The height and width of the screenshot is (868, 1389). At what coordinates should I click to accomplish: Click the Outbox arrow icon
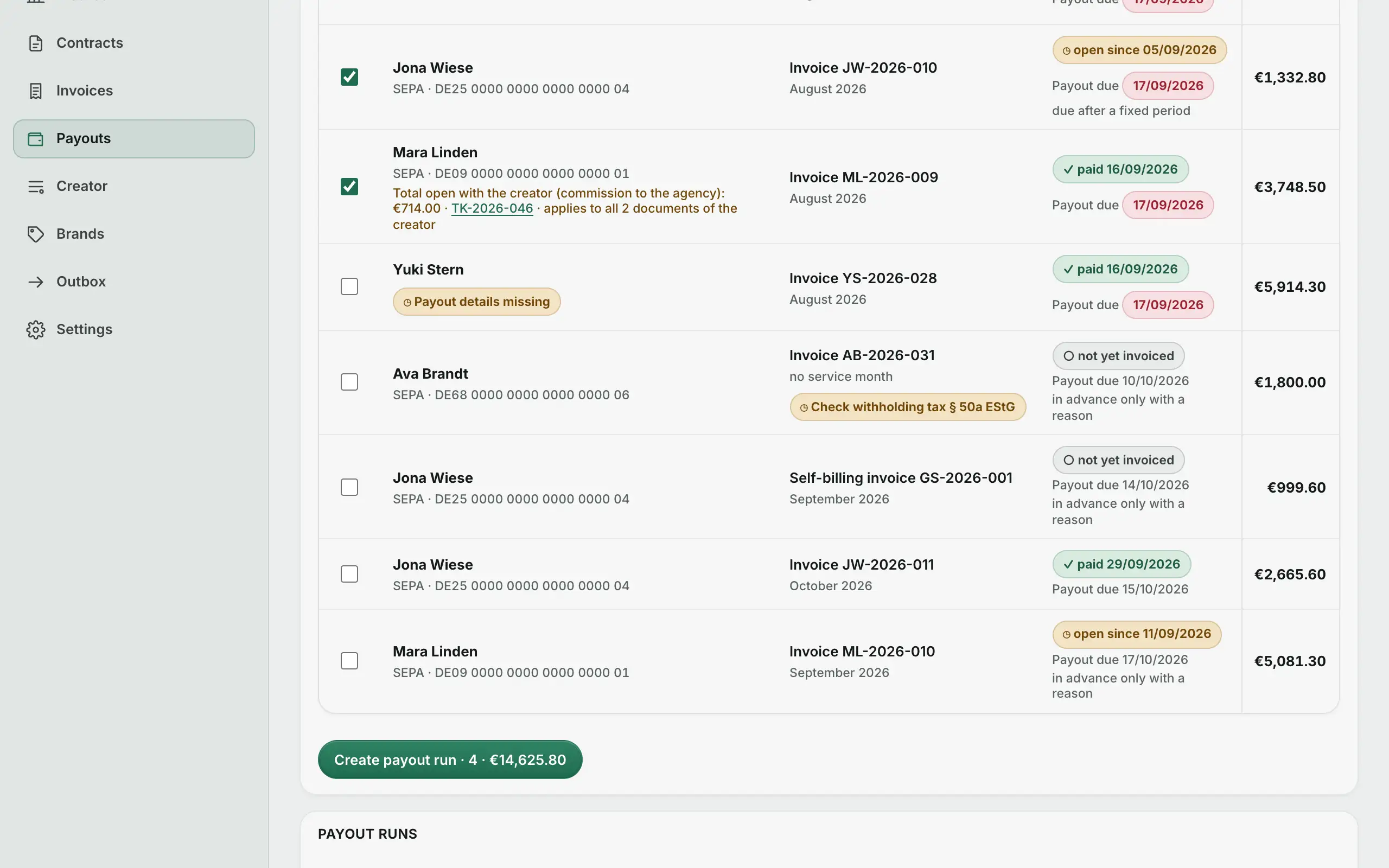pos(36,282)
